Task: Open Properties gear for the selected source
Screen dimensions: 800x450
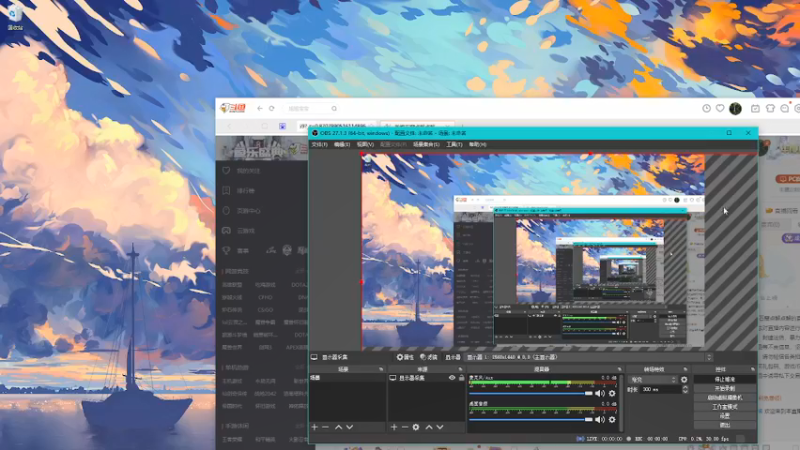Action: coord(405,357)
